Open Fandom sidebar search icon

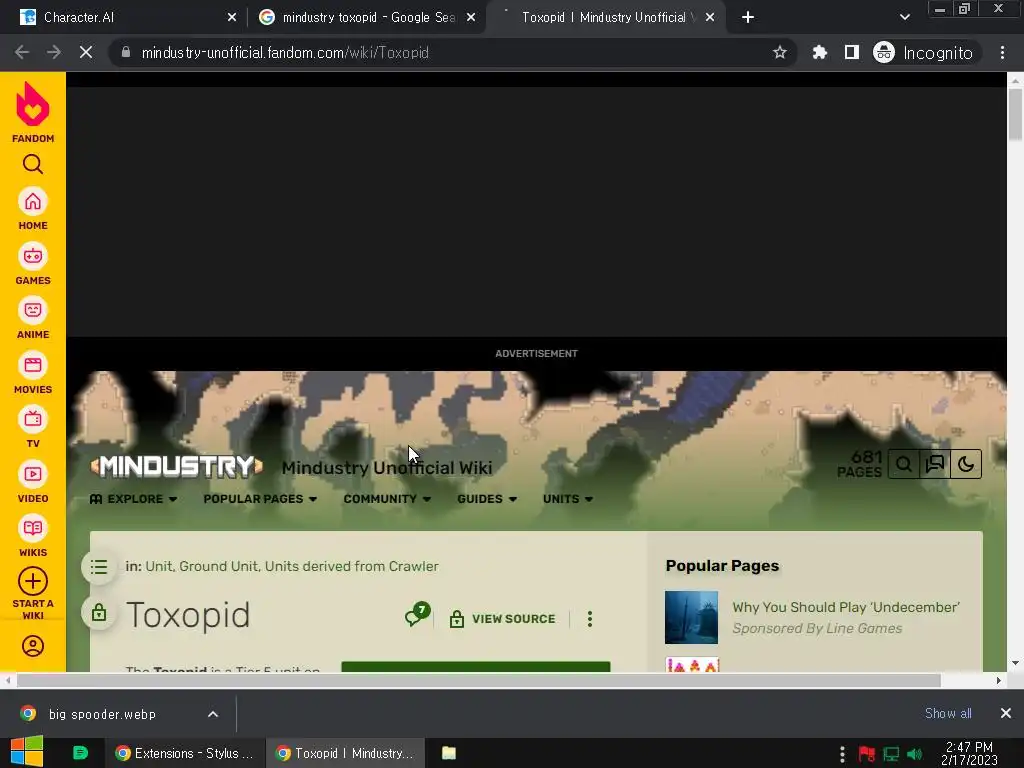point(33,164)
